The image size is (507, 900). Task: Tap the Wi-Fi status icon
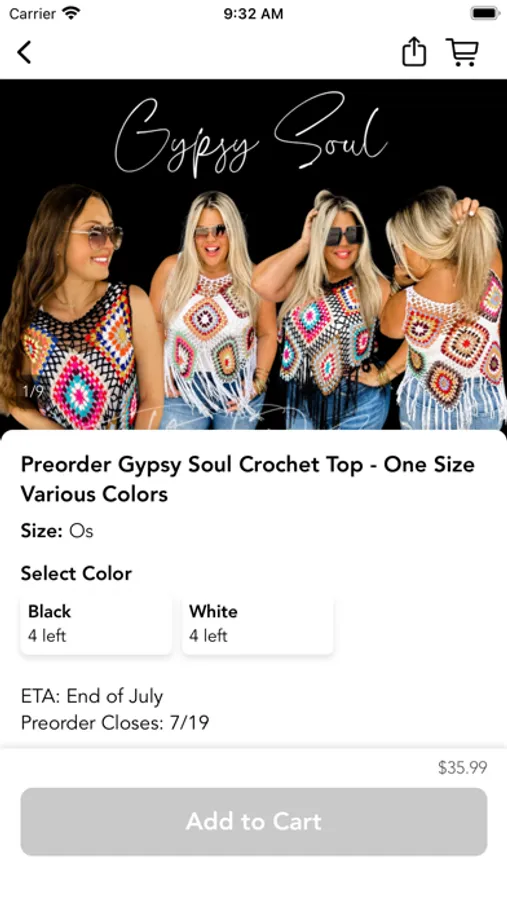[x=72, y=13]
